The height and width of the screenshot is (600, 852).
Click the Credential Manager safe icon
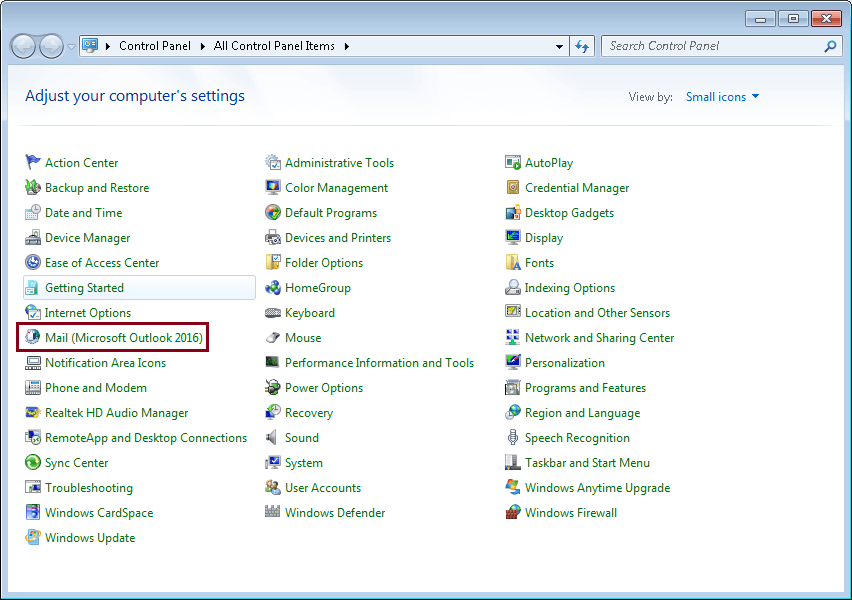[513, 187]
